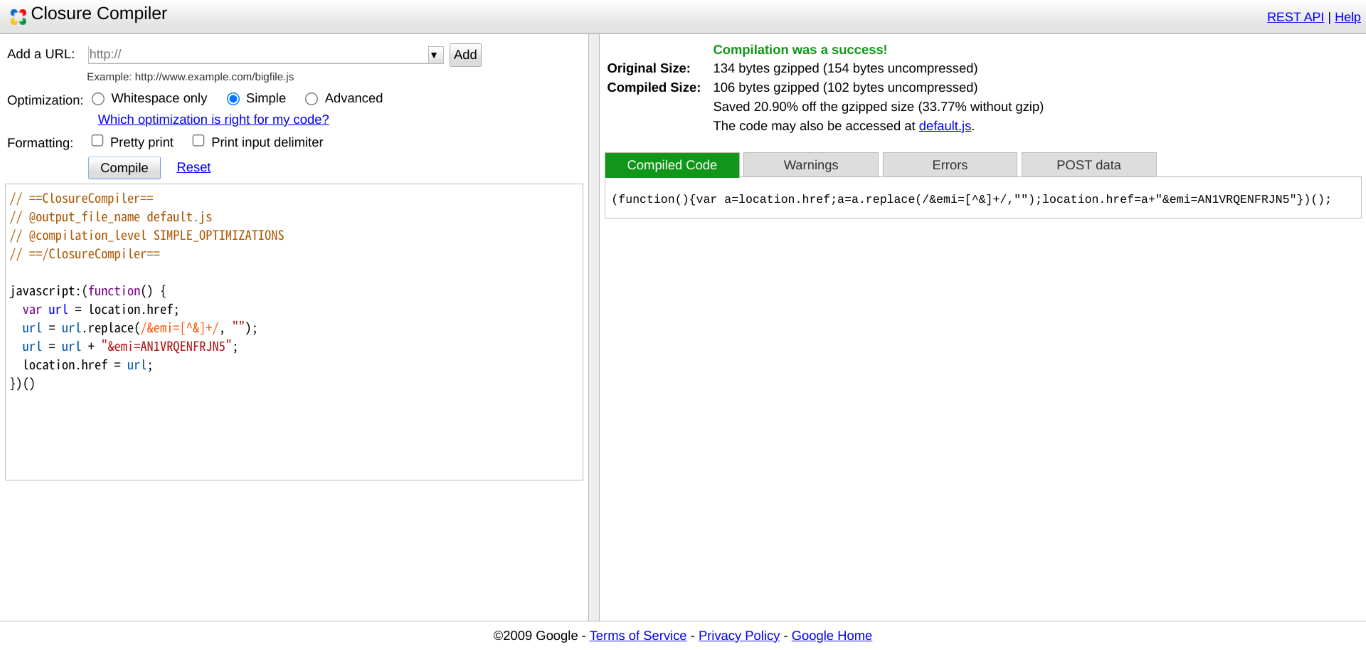Click the '@output_file_name default.js' comment line
1366x650 pixels.
coord(111,217)
